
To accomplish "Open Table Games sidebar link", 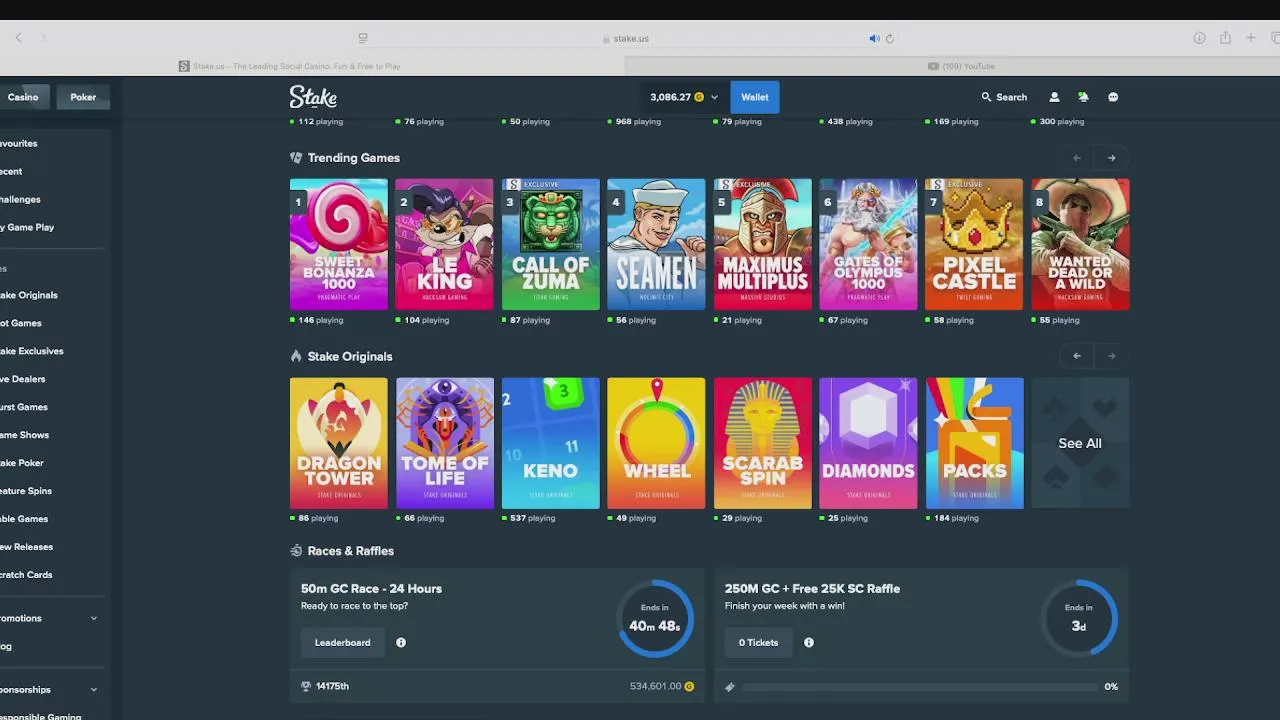I will coord(24,519).
